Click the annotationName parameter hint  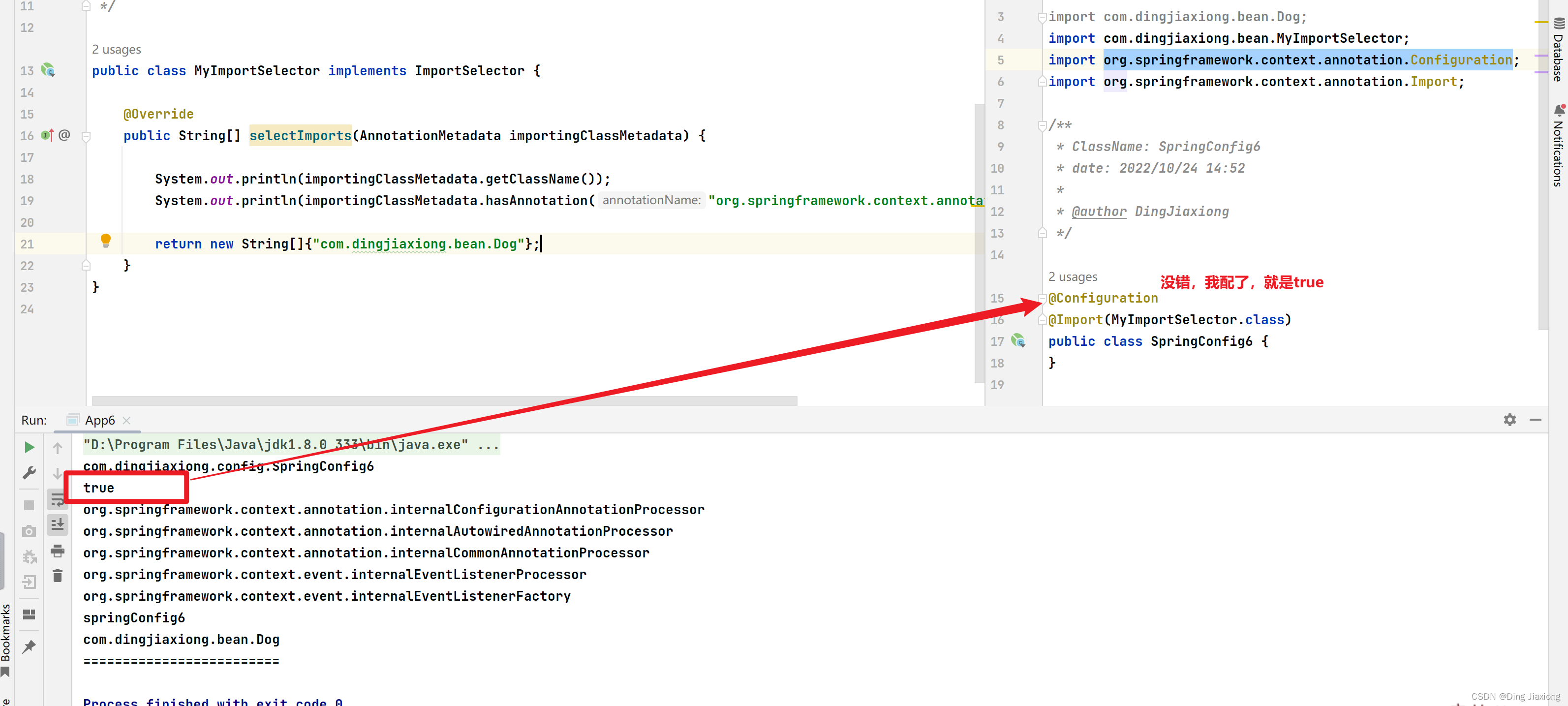[651, 200]
